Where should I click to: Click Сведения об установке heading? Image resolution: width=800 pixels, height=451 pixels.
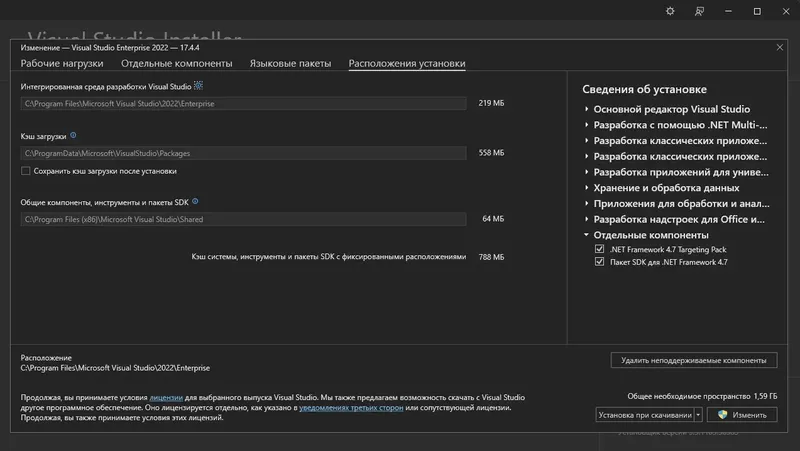(x=644, y=89)
